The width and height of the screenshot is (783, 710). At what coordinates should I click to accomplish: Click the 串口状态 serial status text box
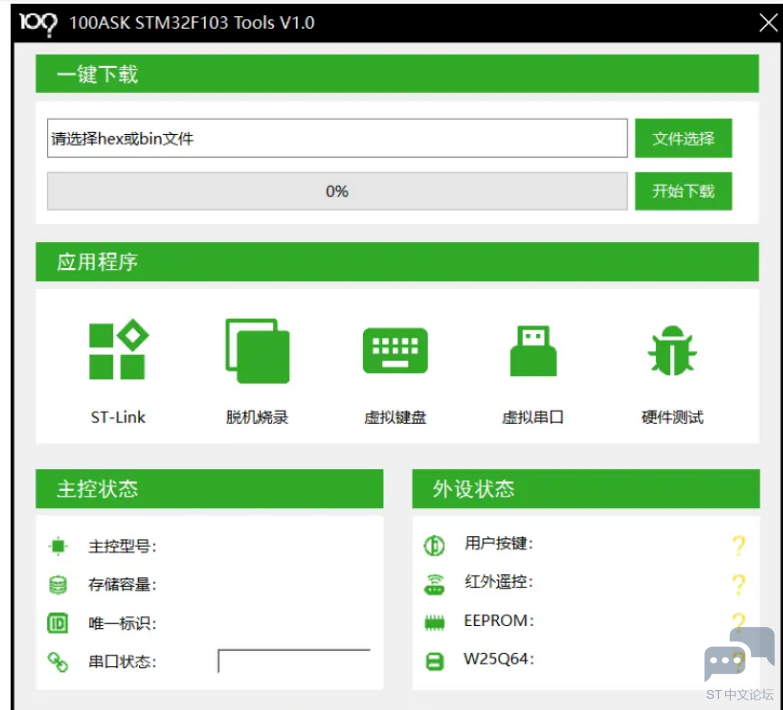click(x=294, y=661)
